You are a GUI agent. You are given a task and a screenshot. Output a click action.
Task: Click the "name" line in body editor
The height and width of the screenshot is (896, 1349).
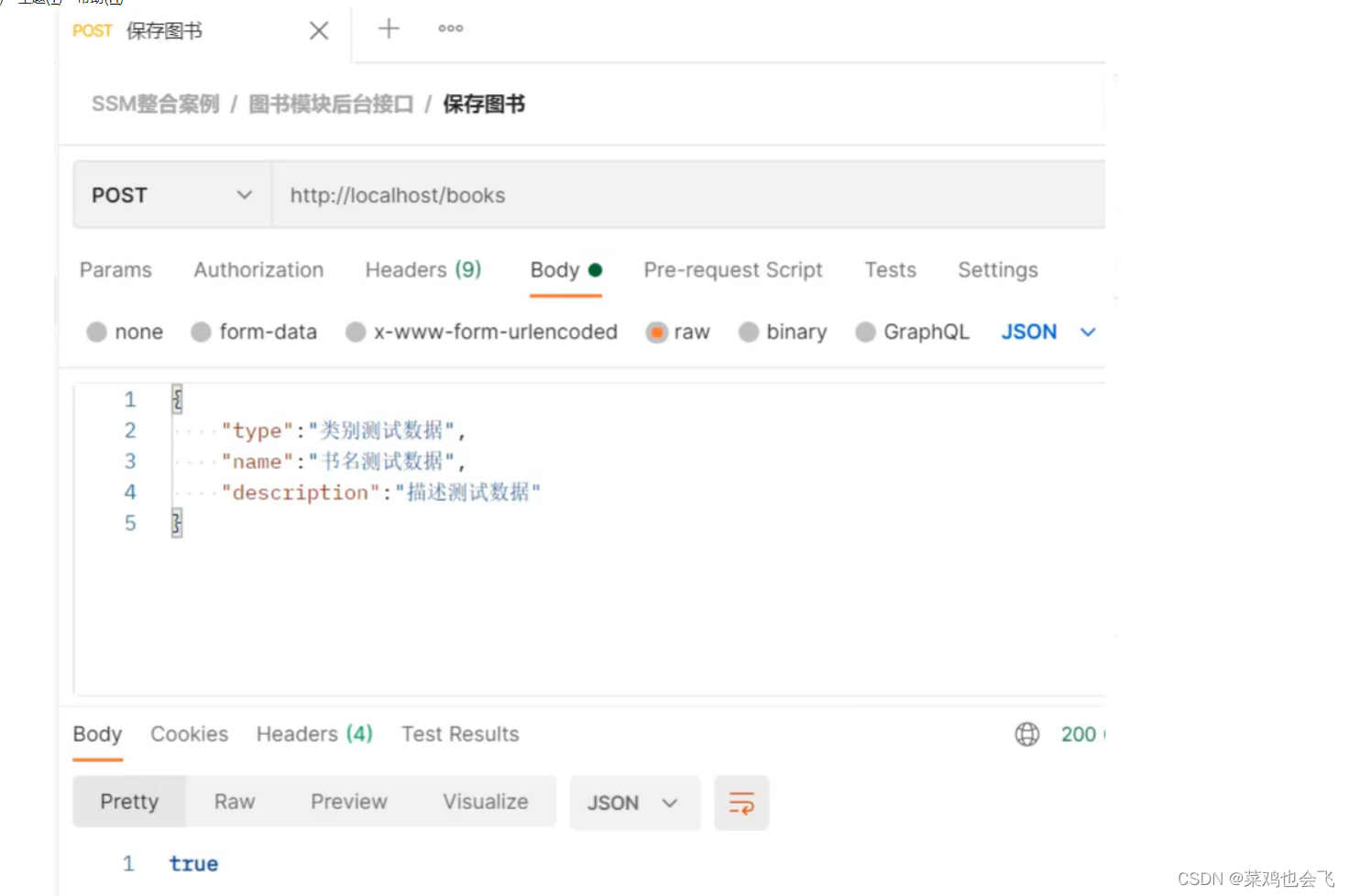tap(344, 462)
